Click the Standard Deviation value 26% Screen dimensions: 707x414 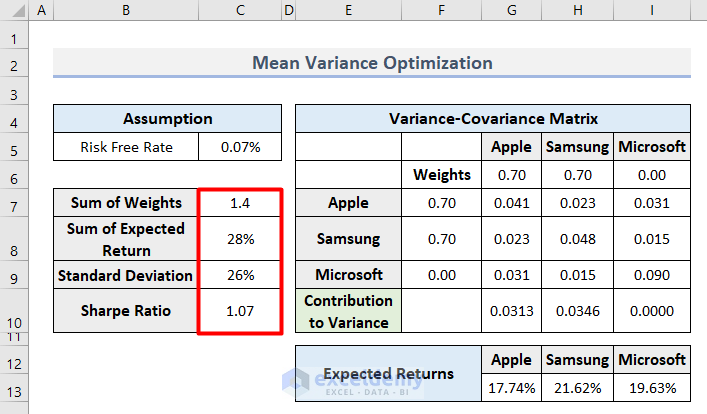coord(240,274)
